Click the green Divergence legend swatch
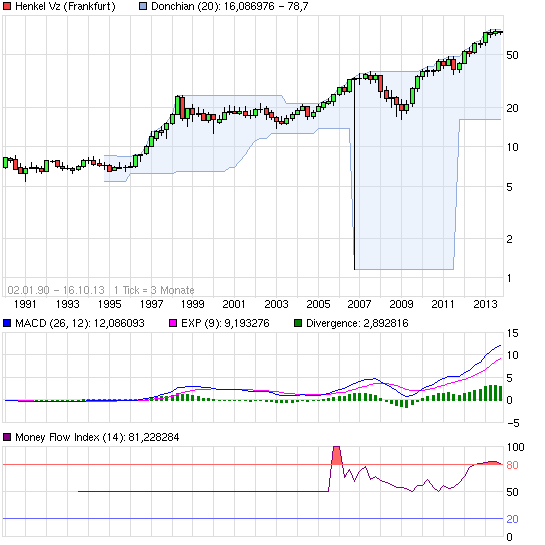The image size is (545, 545). [x=298, y=323]
